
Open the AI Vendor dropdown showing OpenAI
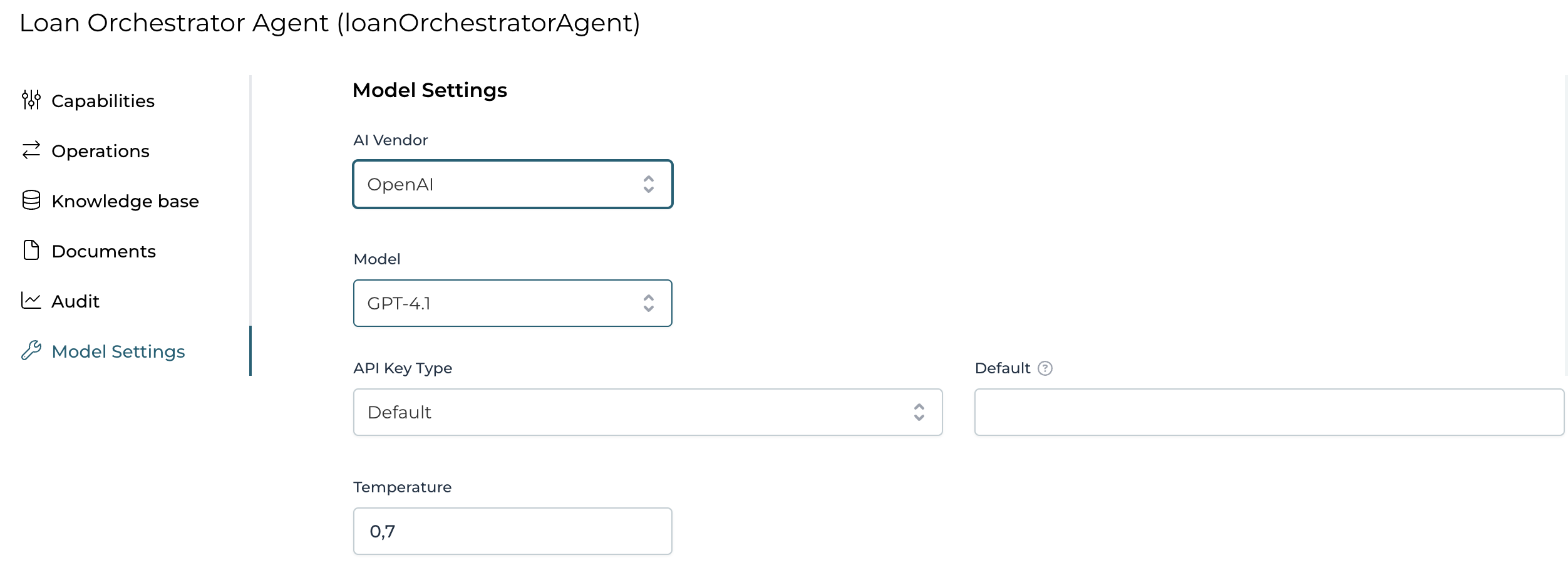click(x=512, y=184)
